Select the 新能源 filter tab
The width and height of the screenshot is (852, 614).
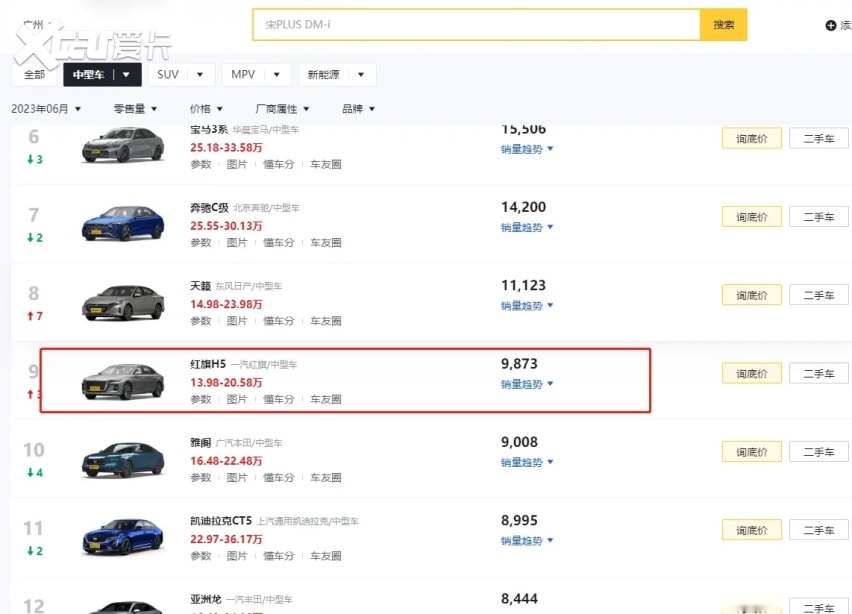pos(336,75)
